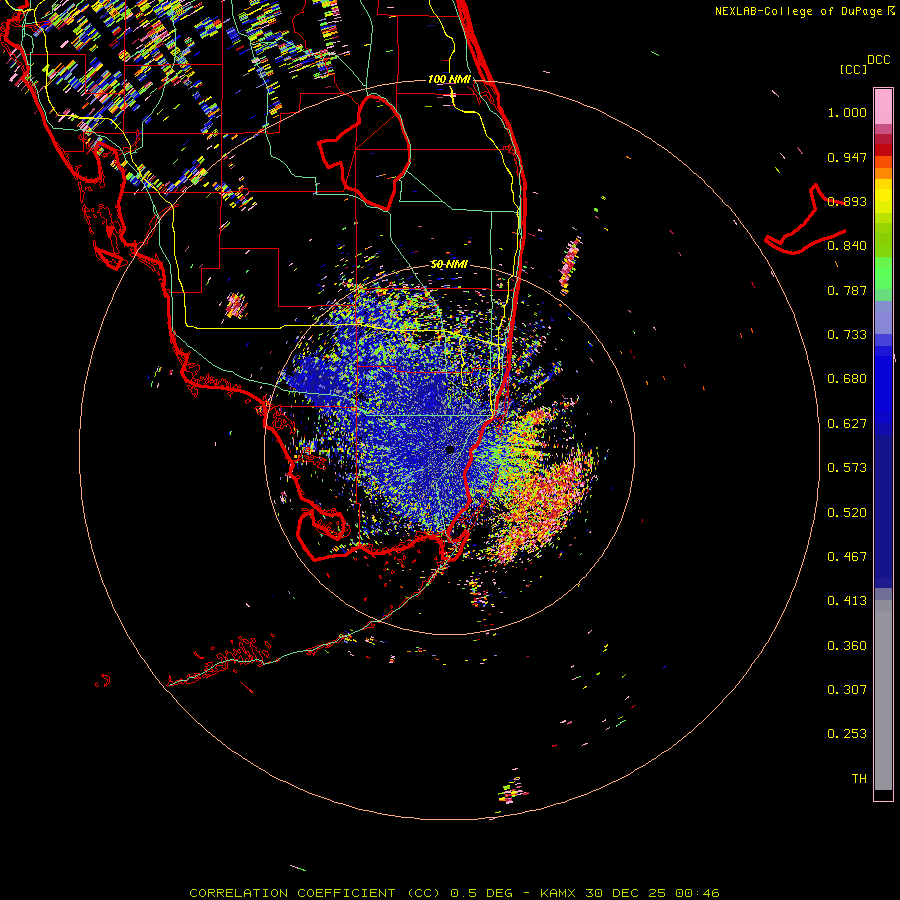
Task: Click the TH threshold label
Action: (859, 779)
